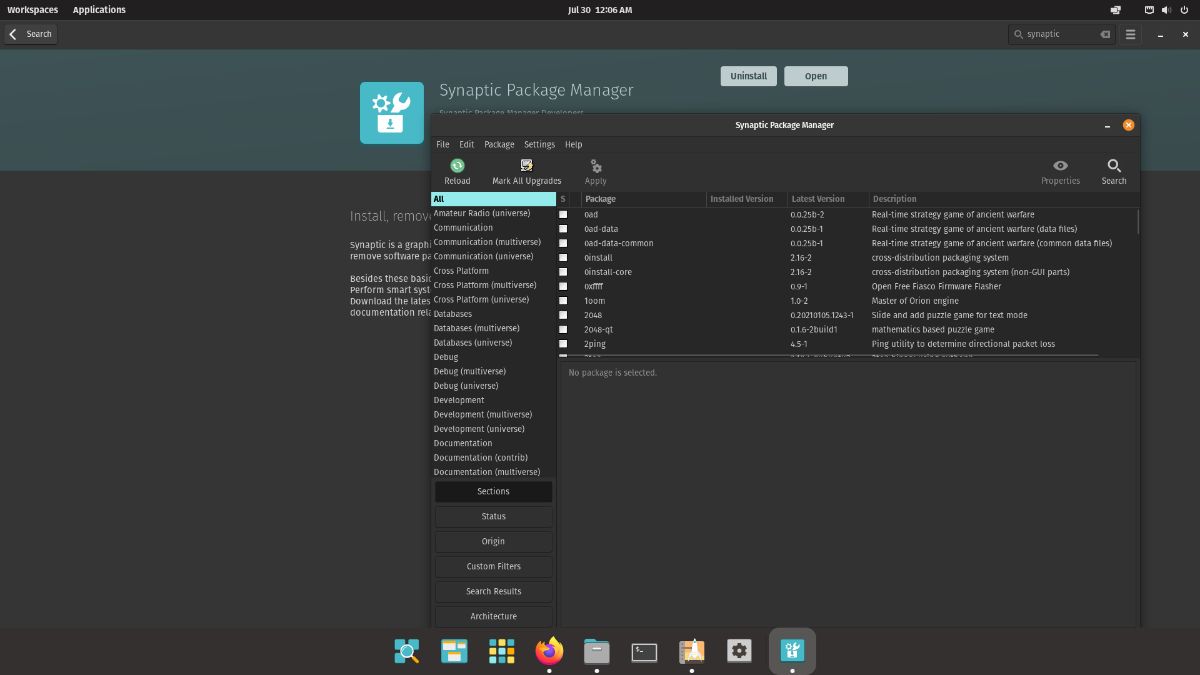Switch sidebar to Custom Filters view

click(493, 566)
